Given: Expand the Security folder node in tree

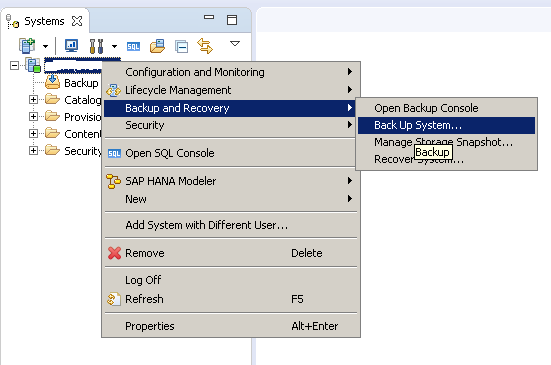Looking at the screenshot, I should coord(33,150).
